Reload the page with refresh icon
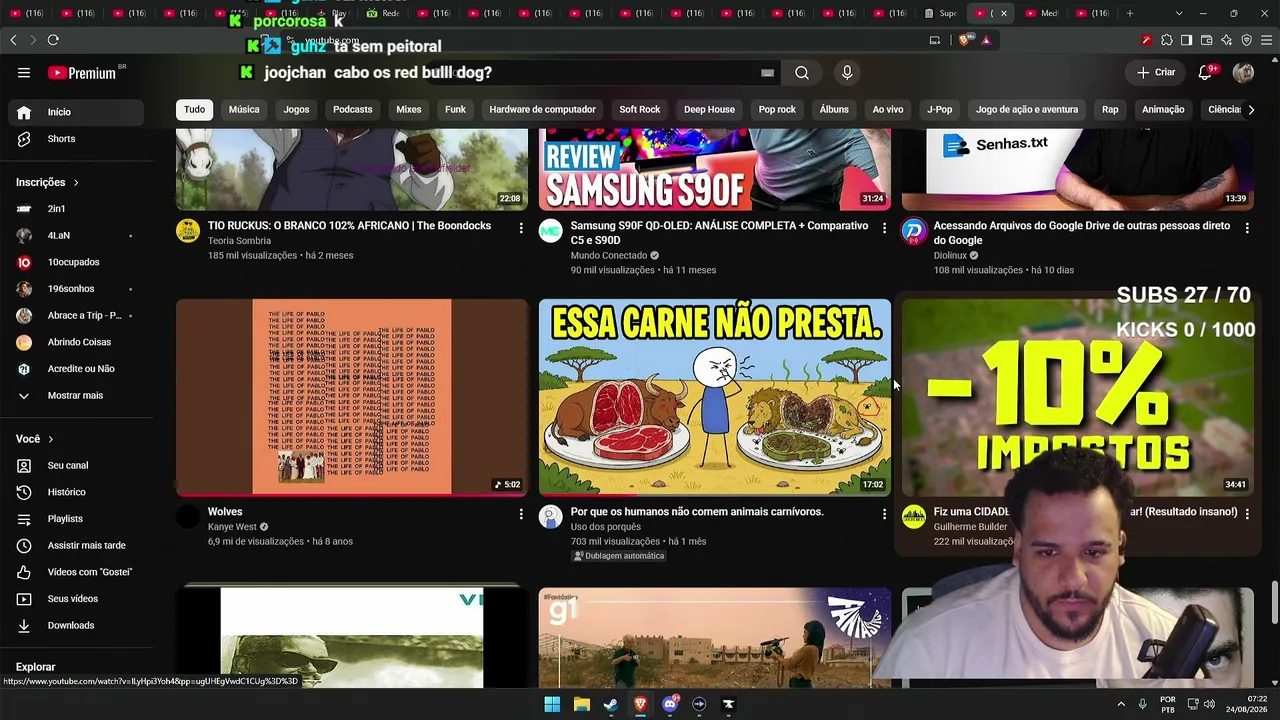This screenshot has height=720, width=1280. click(x=53, y=40)
